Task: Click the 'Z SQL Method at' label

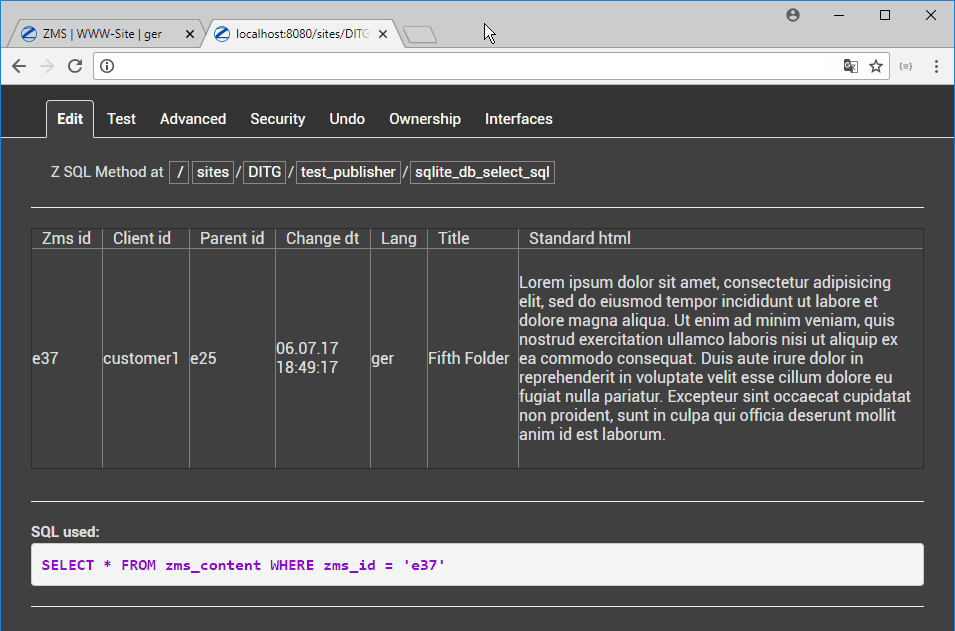Action: [107, 172]
